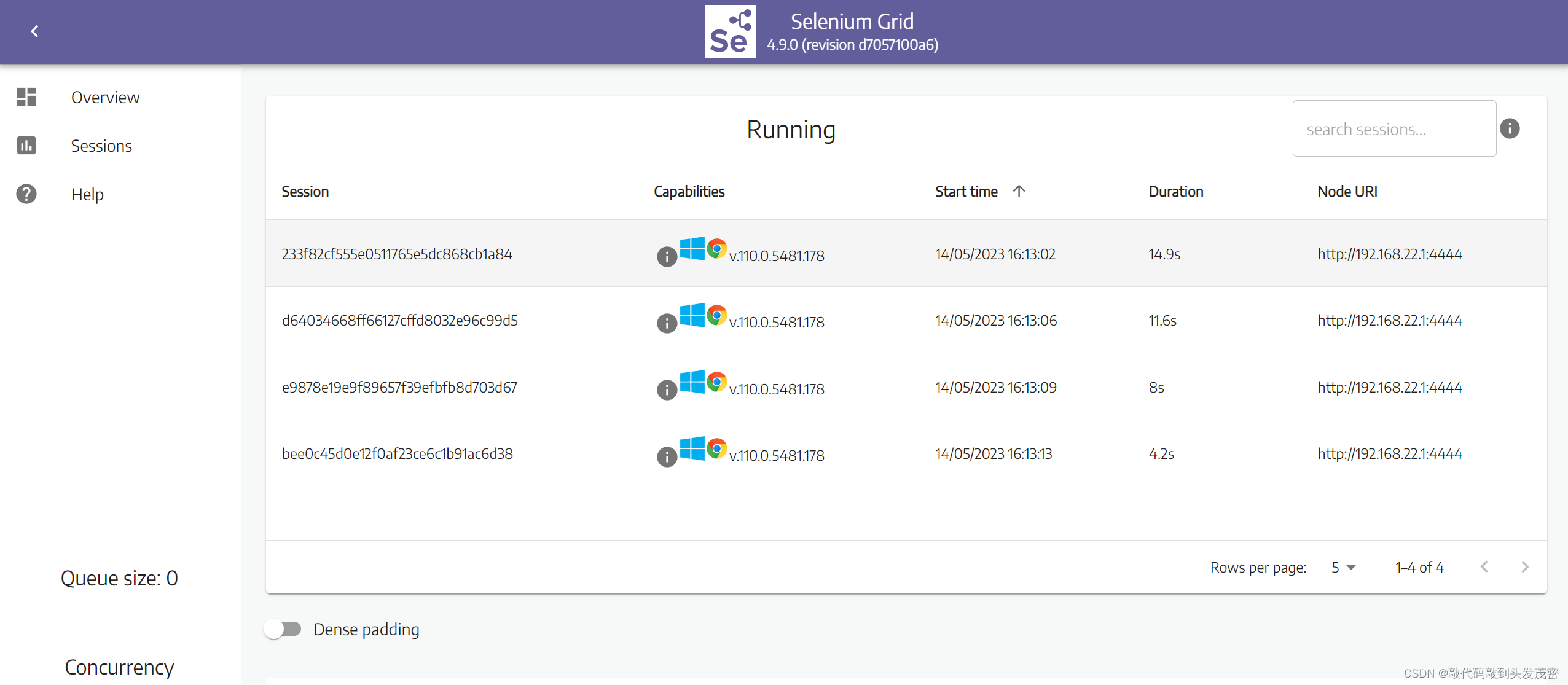Click the Running table title
The image size is (1568, 685).
pyautogui.click(x=791, y=130)
